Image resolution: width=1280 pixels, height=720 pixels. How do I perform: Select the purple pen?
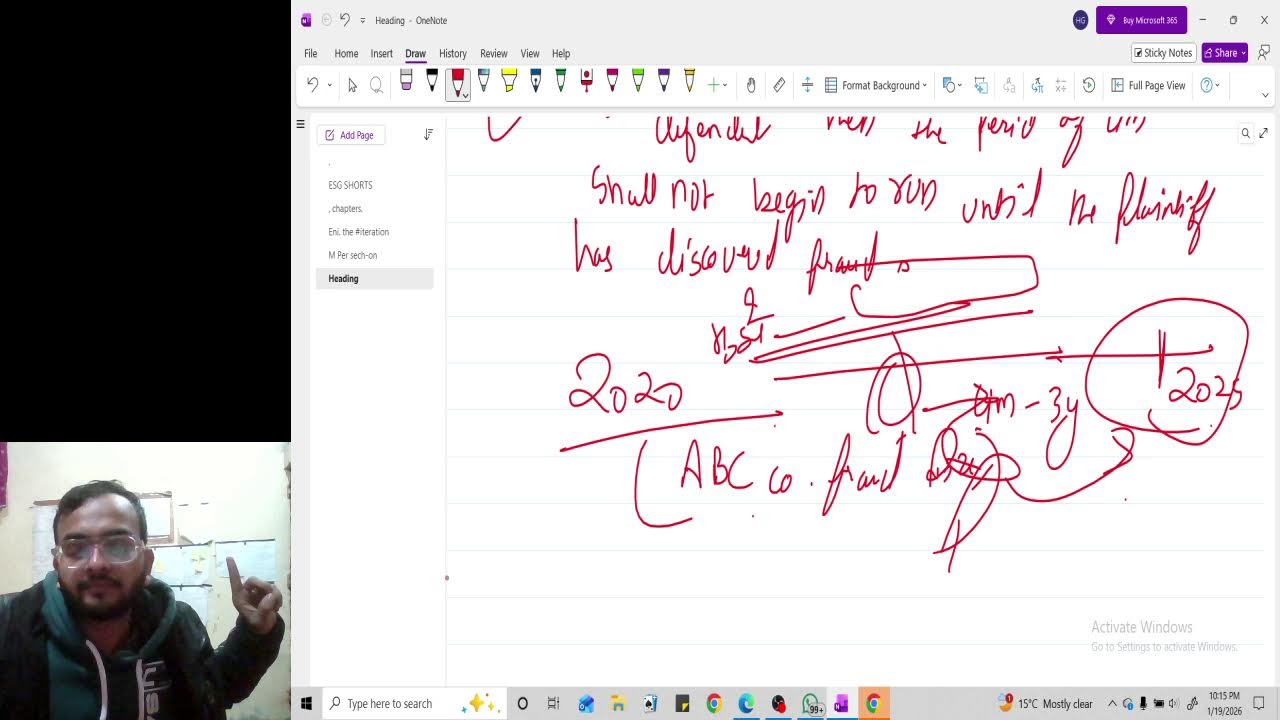tap(663, 82)
